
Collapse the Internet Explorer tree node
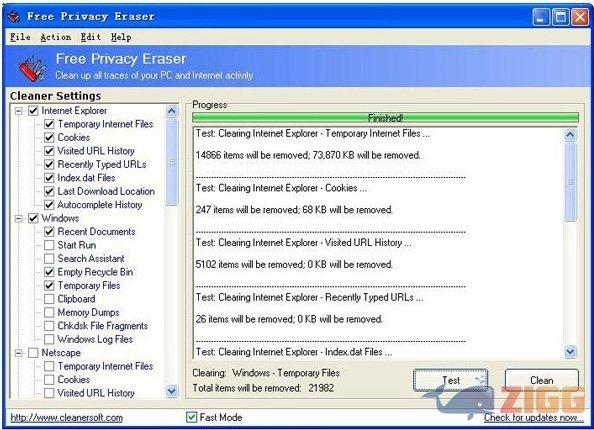(19, 111)
